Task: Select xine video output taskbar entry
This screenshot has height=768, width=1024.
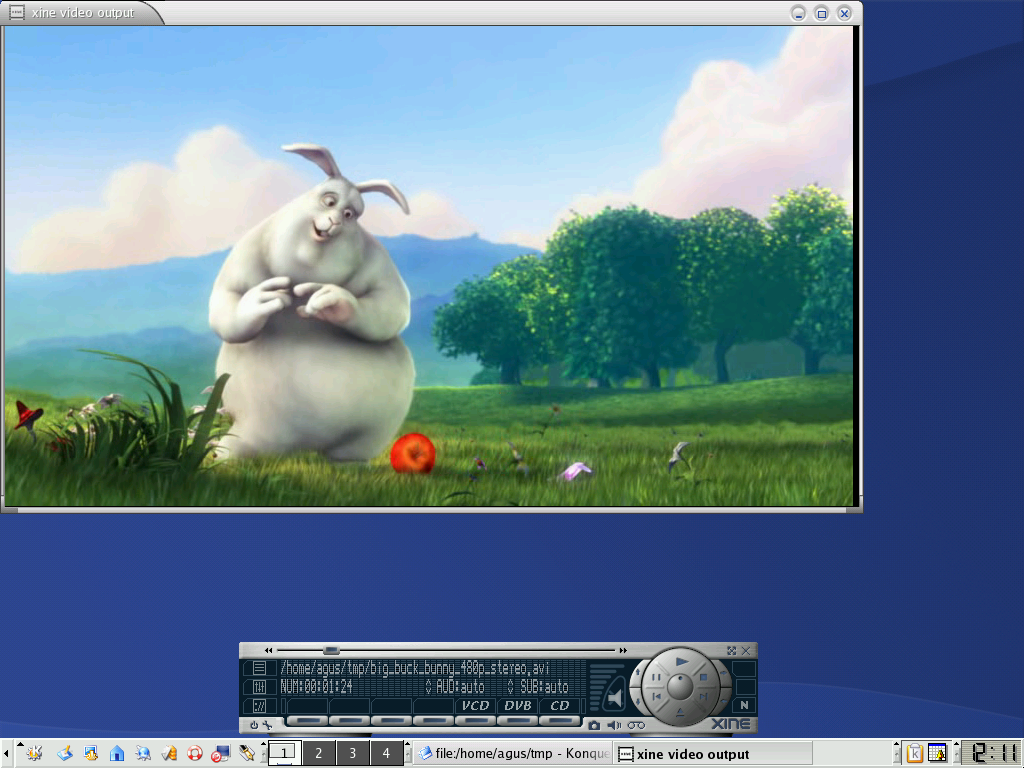Action: click(x=713, y=754)
